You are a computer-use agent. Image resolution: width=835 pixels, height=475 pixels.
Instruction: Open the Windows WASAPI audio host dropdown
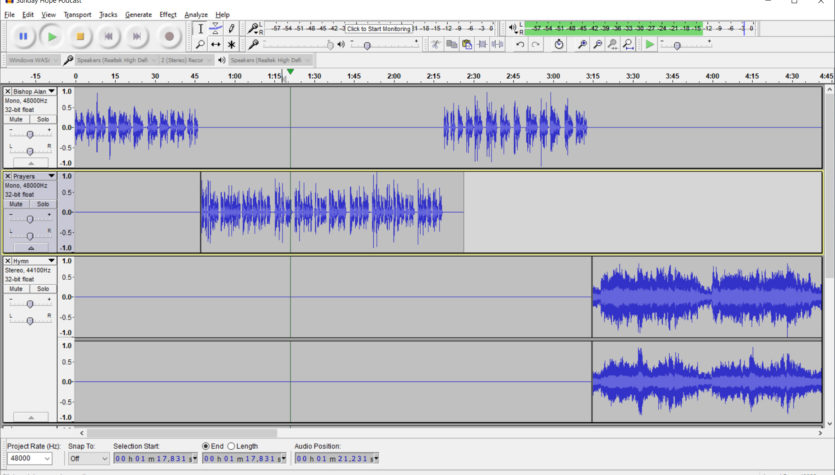click(x=32, y=60)
